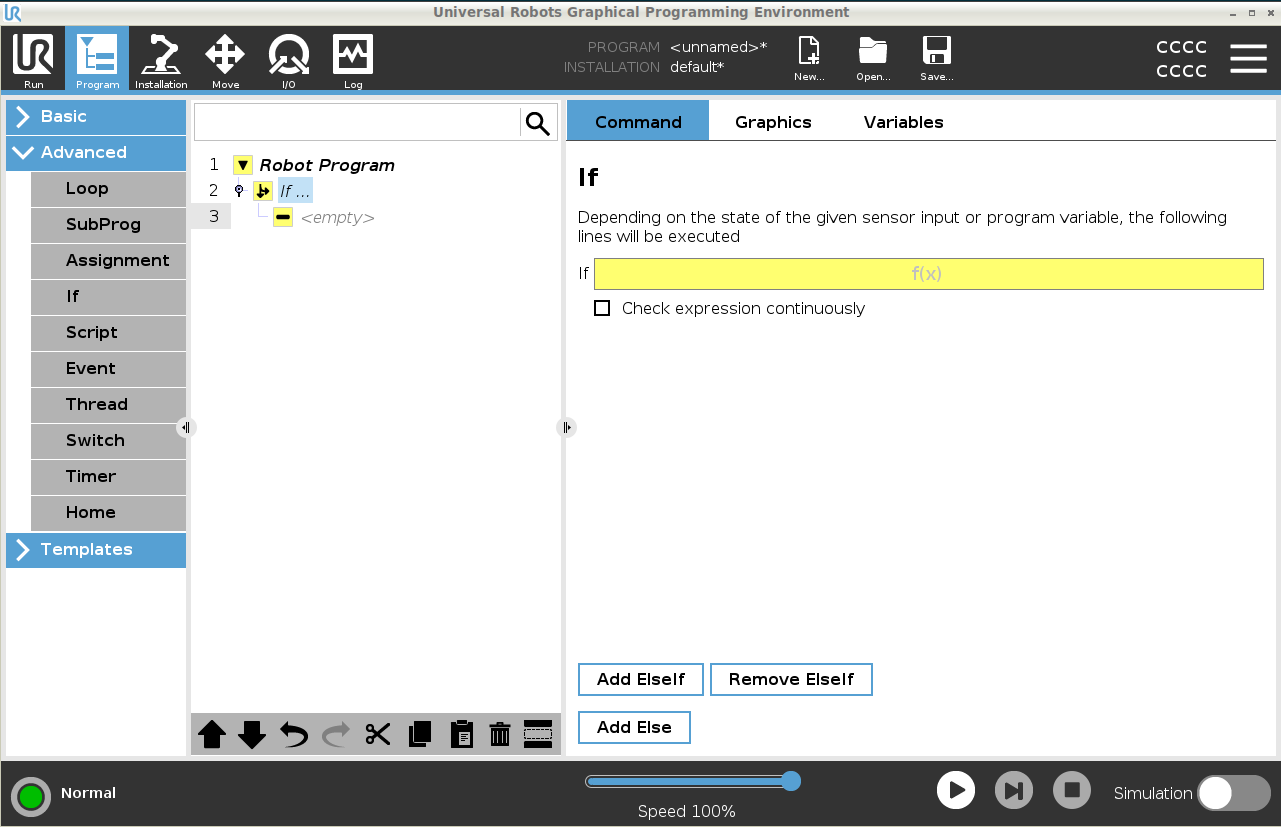Expand the Templates section

point(96,550)
